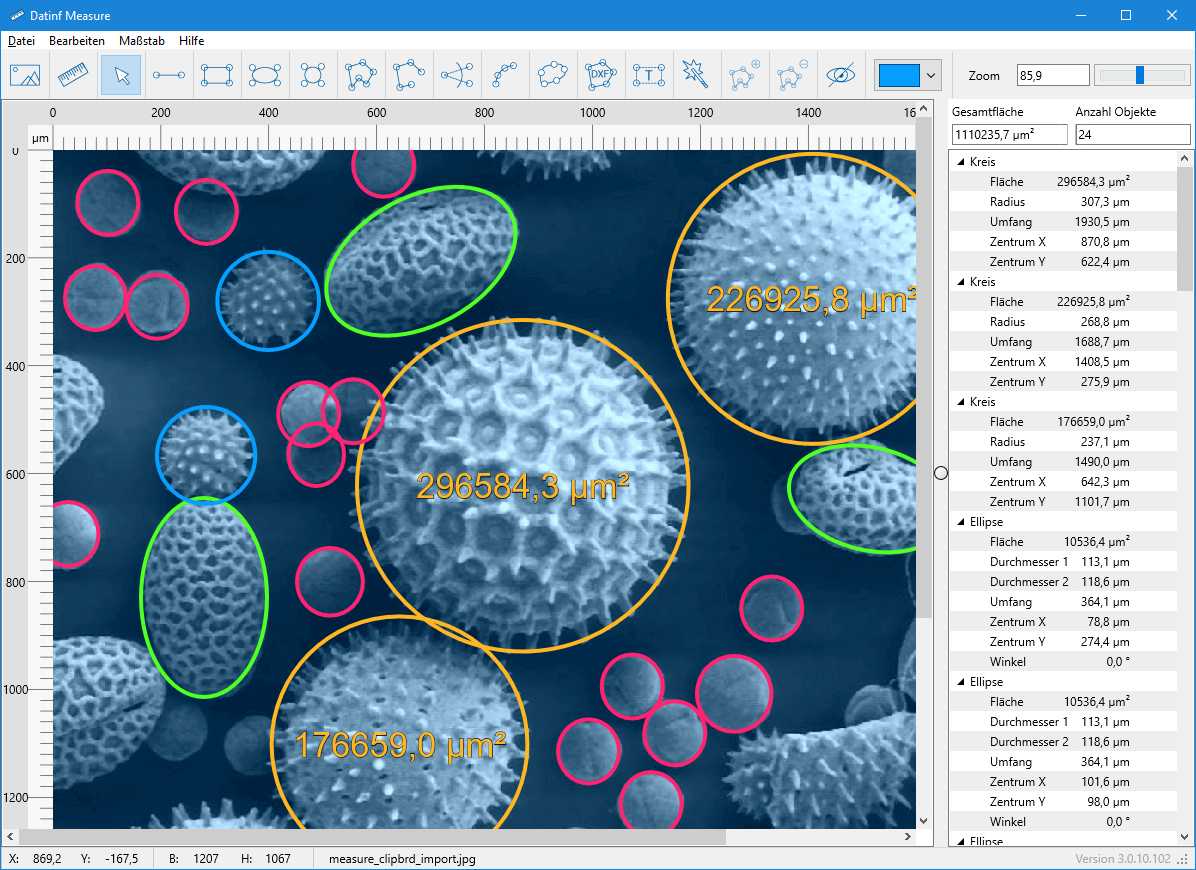The height and width of the screenshot is (870, 1196).
Task: Open the Bearbeiten menu
Action: point(76,41)
